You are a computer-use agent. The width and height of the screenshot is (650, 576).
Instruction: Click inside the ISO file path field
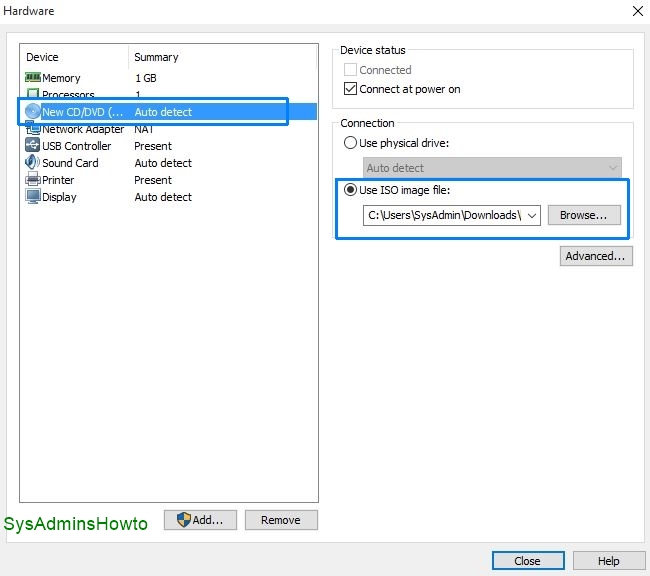(442, 215)
